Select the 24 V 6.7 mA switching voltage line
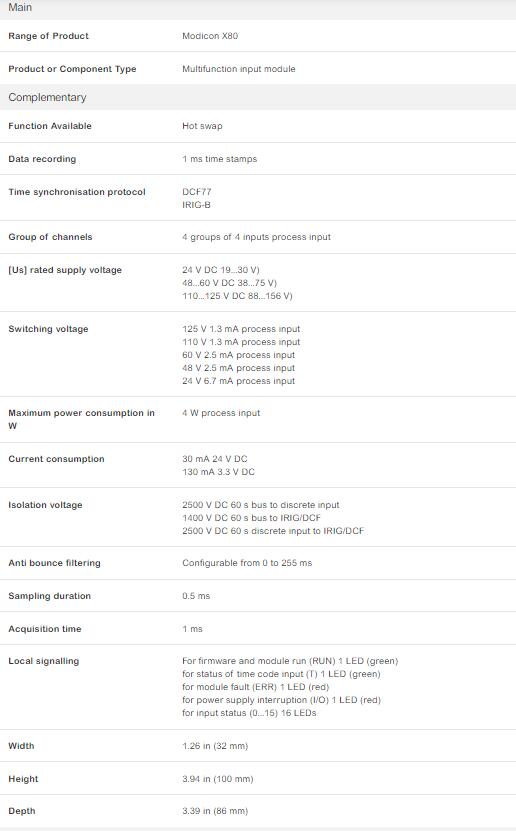Viewport: 516px width, 831px height. [238, 381]
